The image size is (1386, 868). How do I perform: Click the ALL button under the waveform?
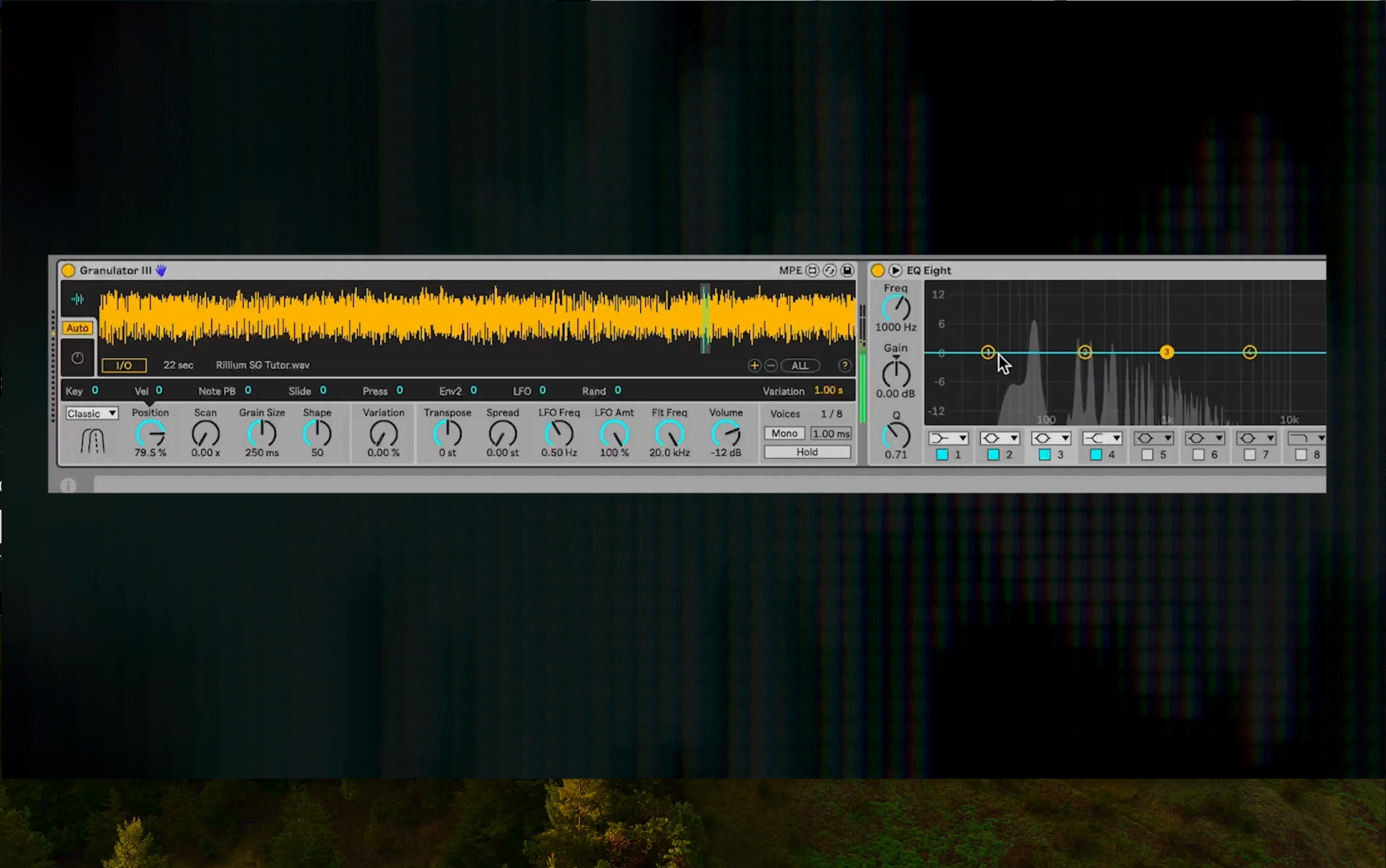click(800, 366)
